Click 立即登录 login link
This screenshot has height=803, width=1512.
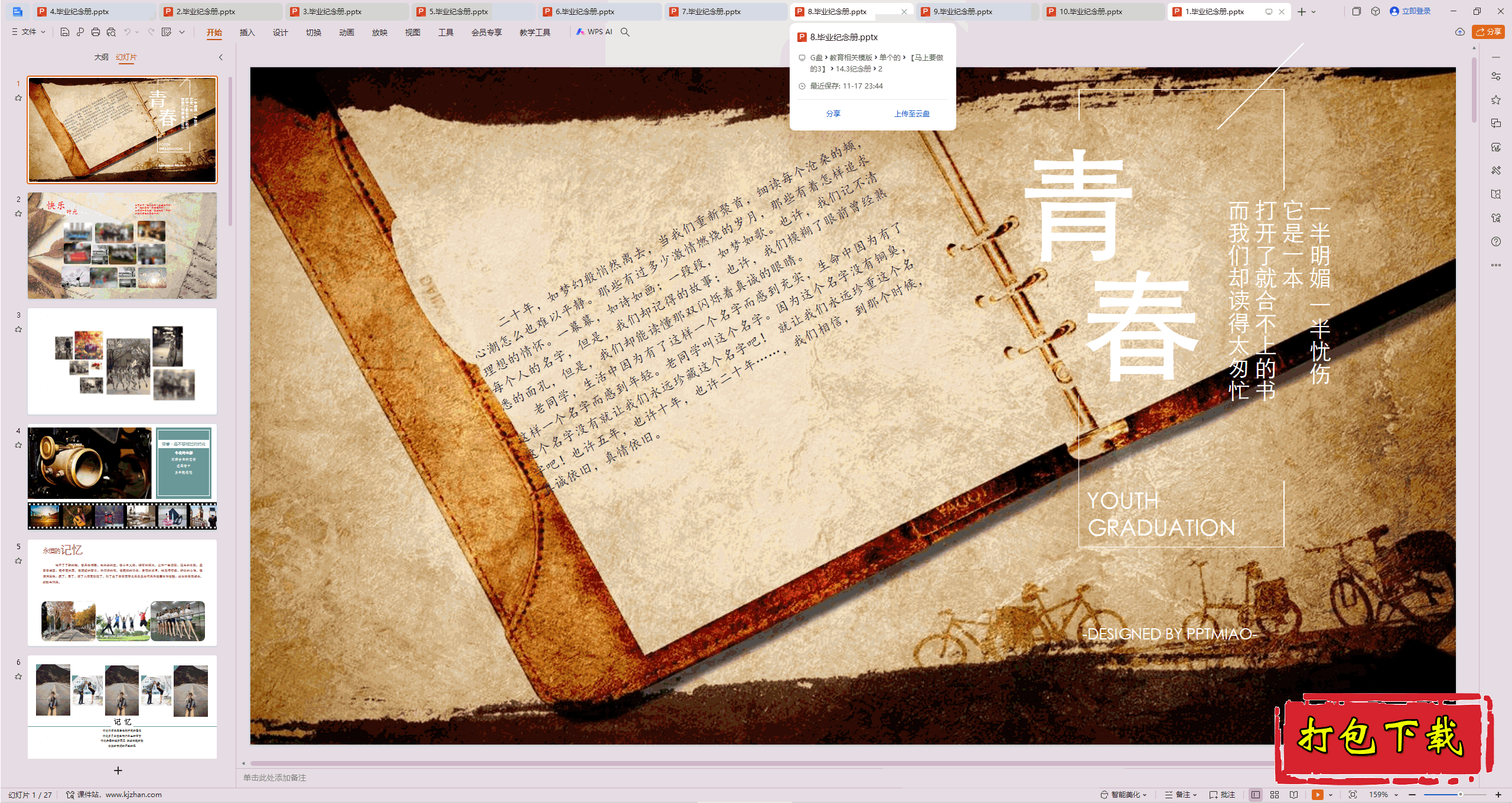[x=1410, y=11]
